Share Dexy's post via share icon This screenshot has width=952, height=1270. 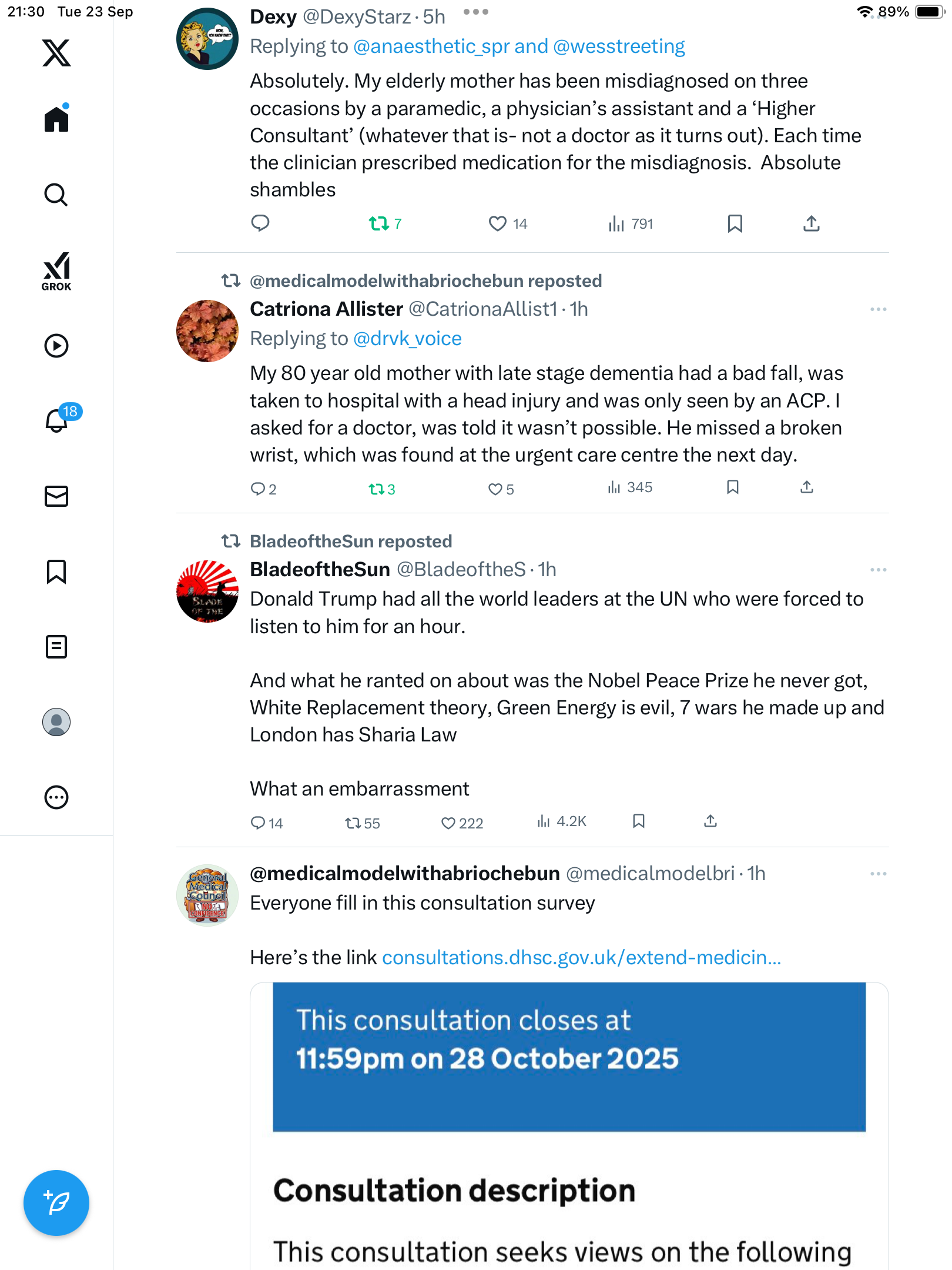(x=811, y=223)
